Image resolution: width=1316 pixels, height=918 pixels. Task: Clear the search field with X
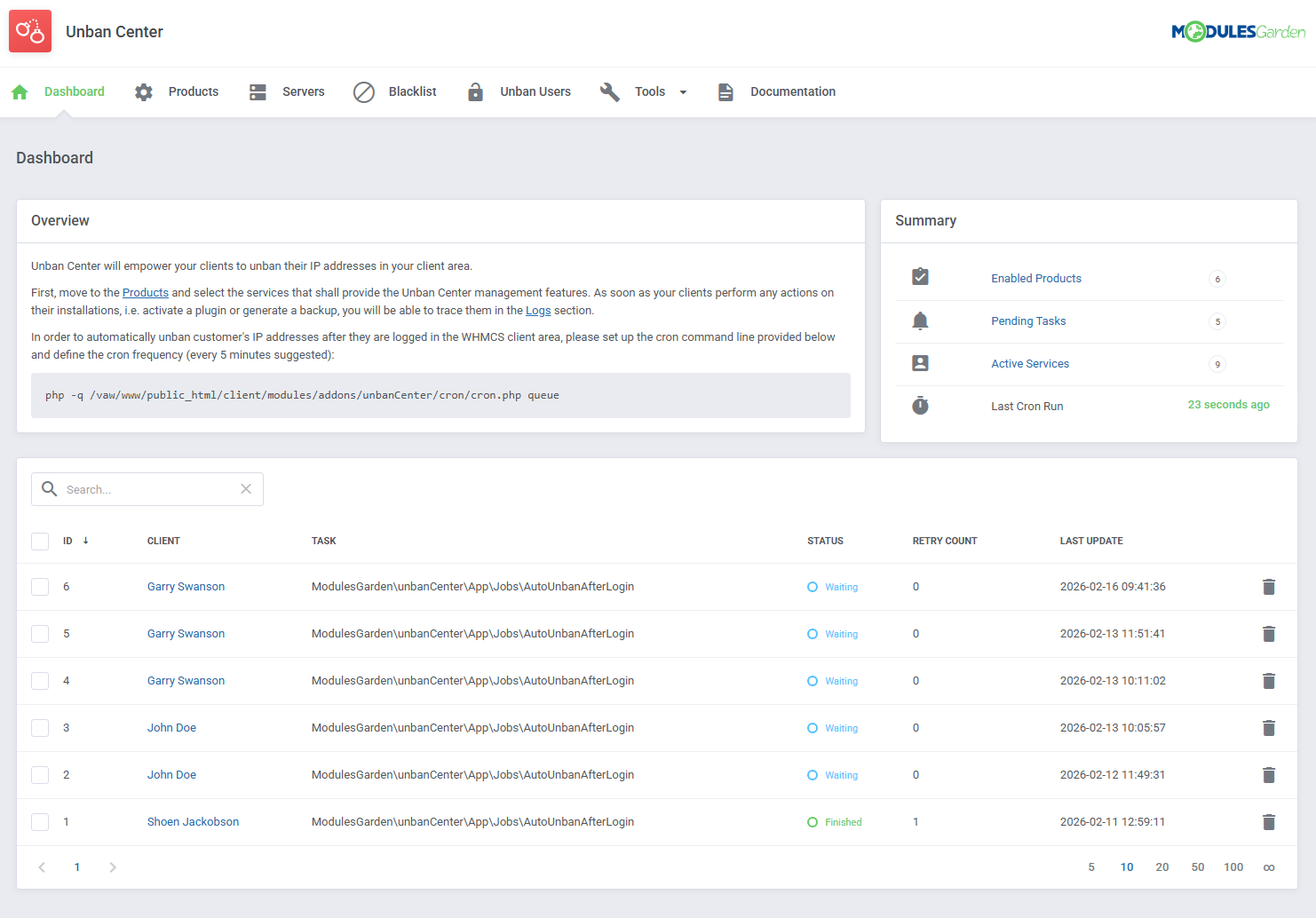[246, 489]
